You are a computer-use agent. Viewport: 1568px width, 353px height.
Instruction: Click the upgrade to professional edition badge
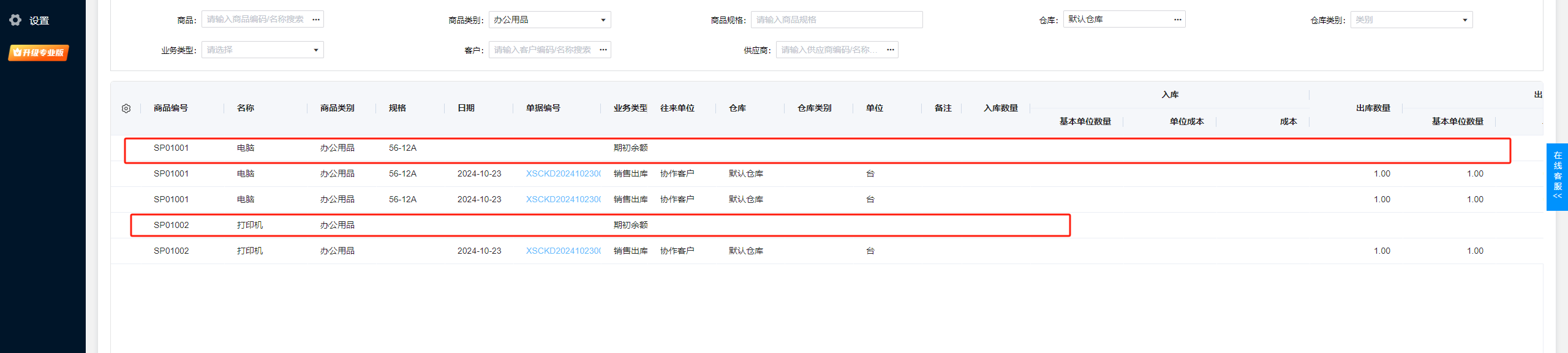click(x=39, y=53)
